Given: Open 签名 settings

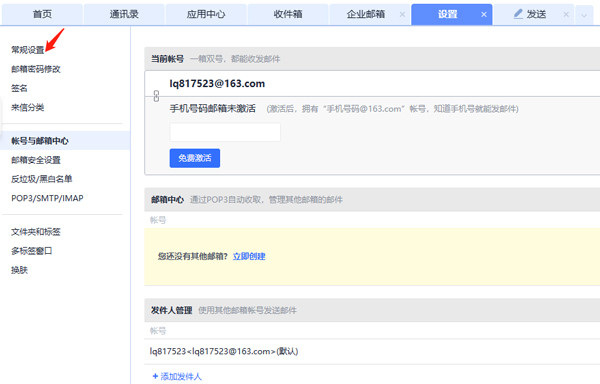Looking at the screenshot, I should [19, 88].
